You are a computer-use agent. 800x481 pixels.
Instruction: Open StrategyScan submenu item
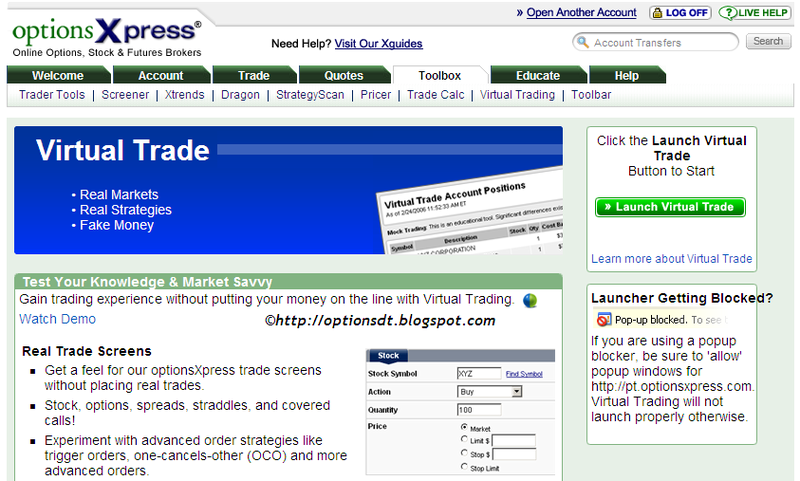(x=310, y=95)
